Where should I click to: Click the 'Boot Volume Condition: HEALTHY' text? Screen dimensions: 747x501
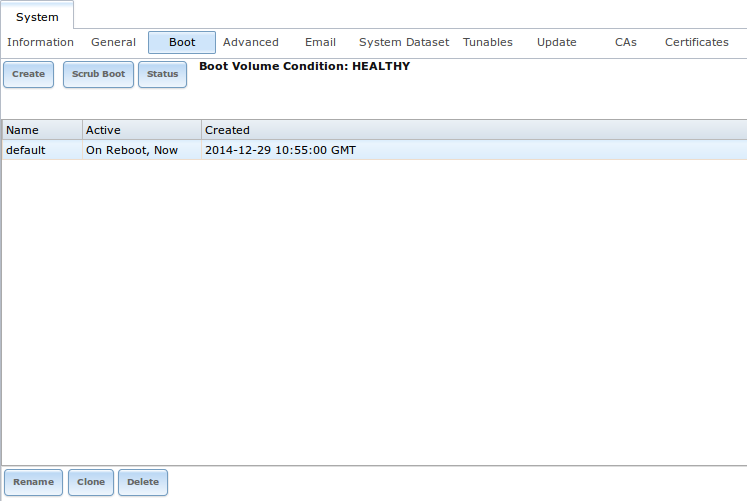coord(304,66)
